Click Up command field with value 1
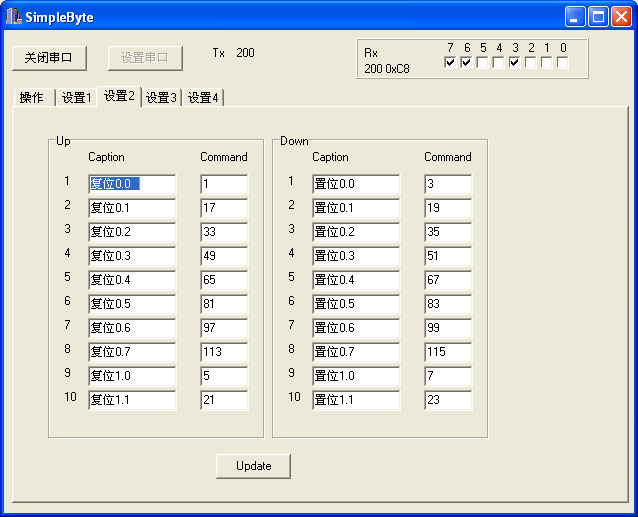 224,184
